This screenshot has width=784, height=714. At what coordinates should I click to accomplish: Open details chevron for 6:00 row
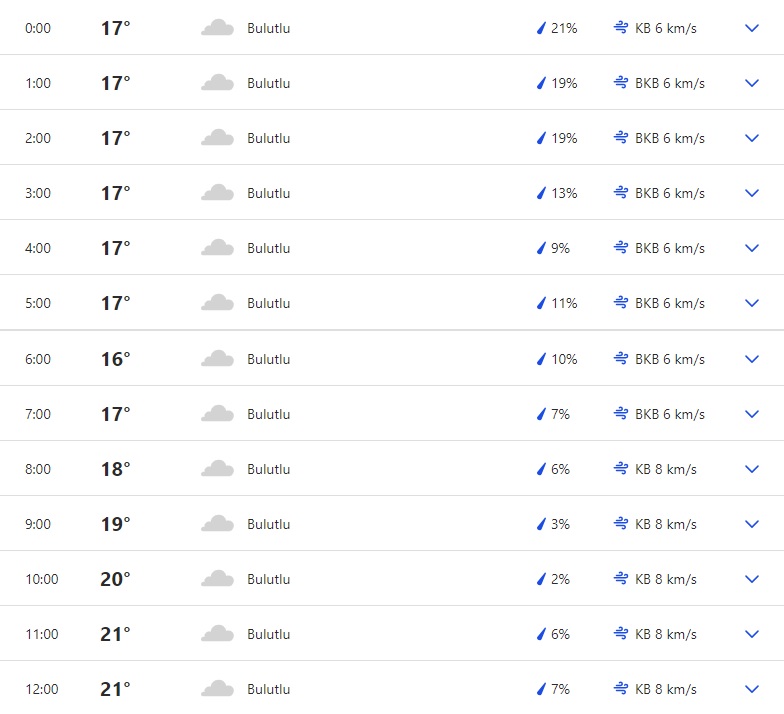(752, 359)
